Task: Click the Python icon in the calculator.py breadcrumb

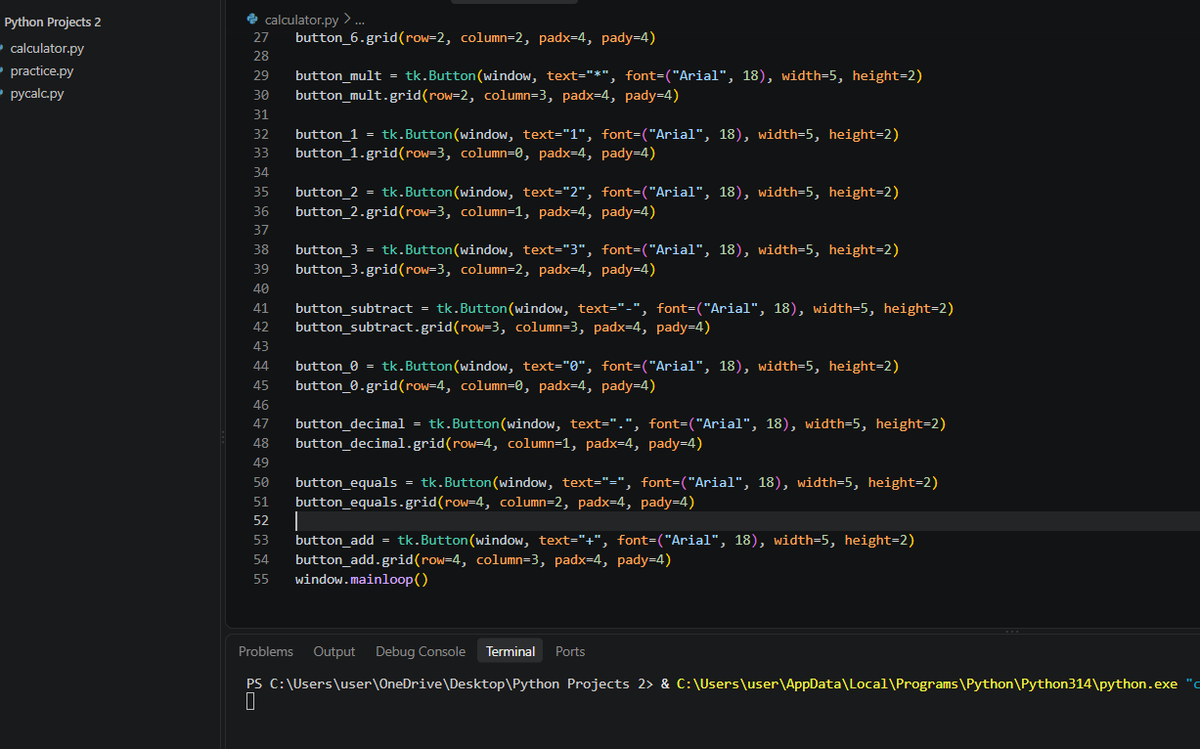Action: coord(252,19)
